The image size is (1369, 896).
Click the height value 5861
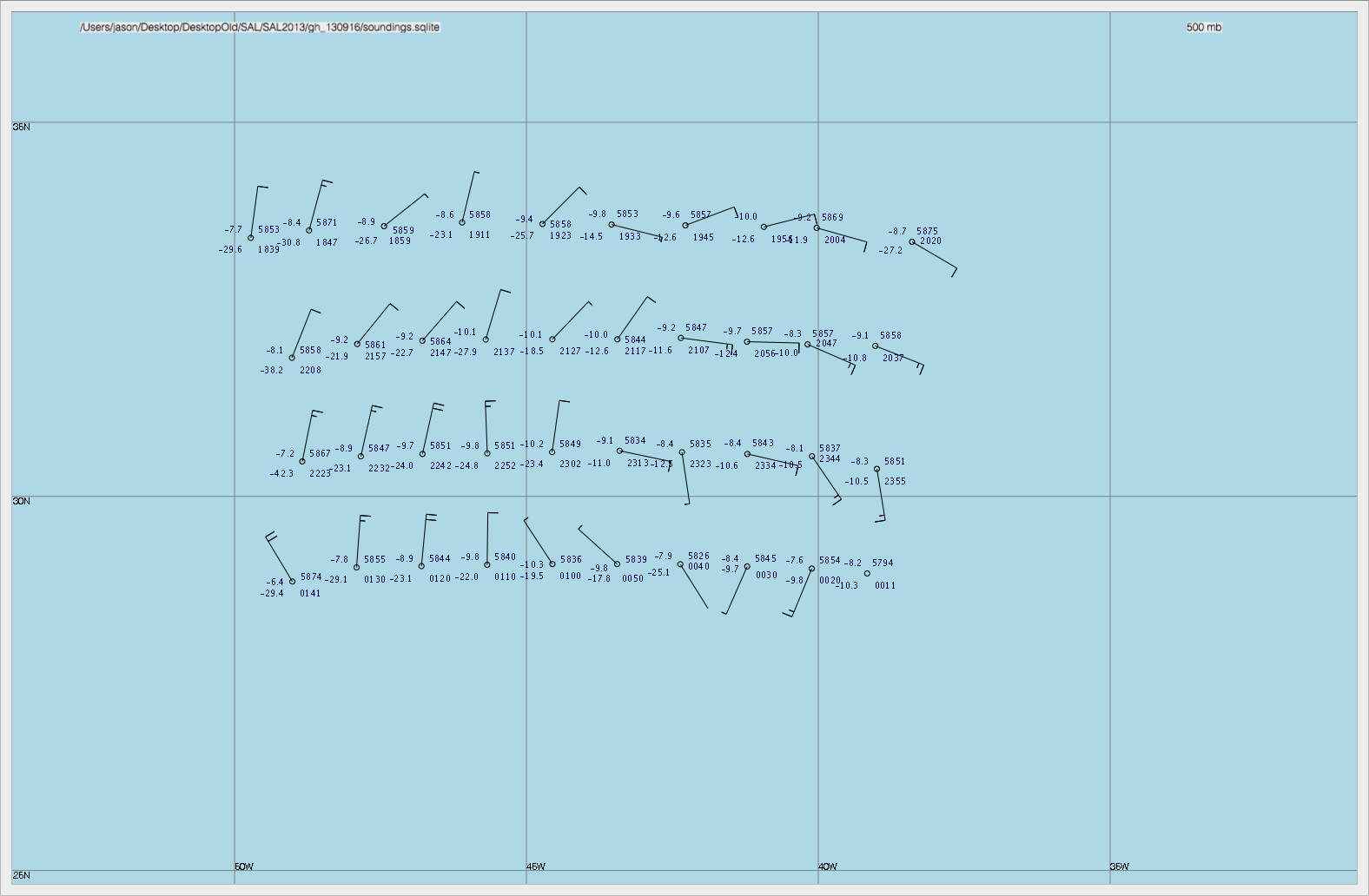tap(375, 346)
